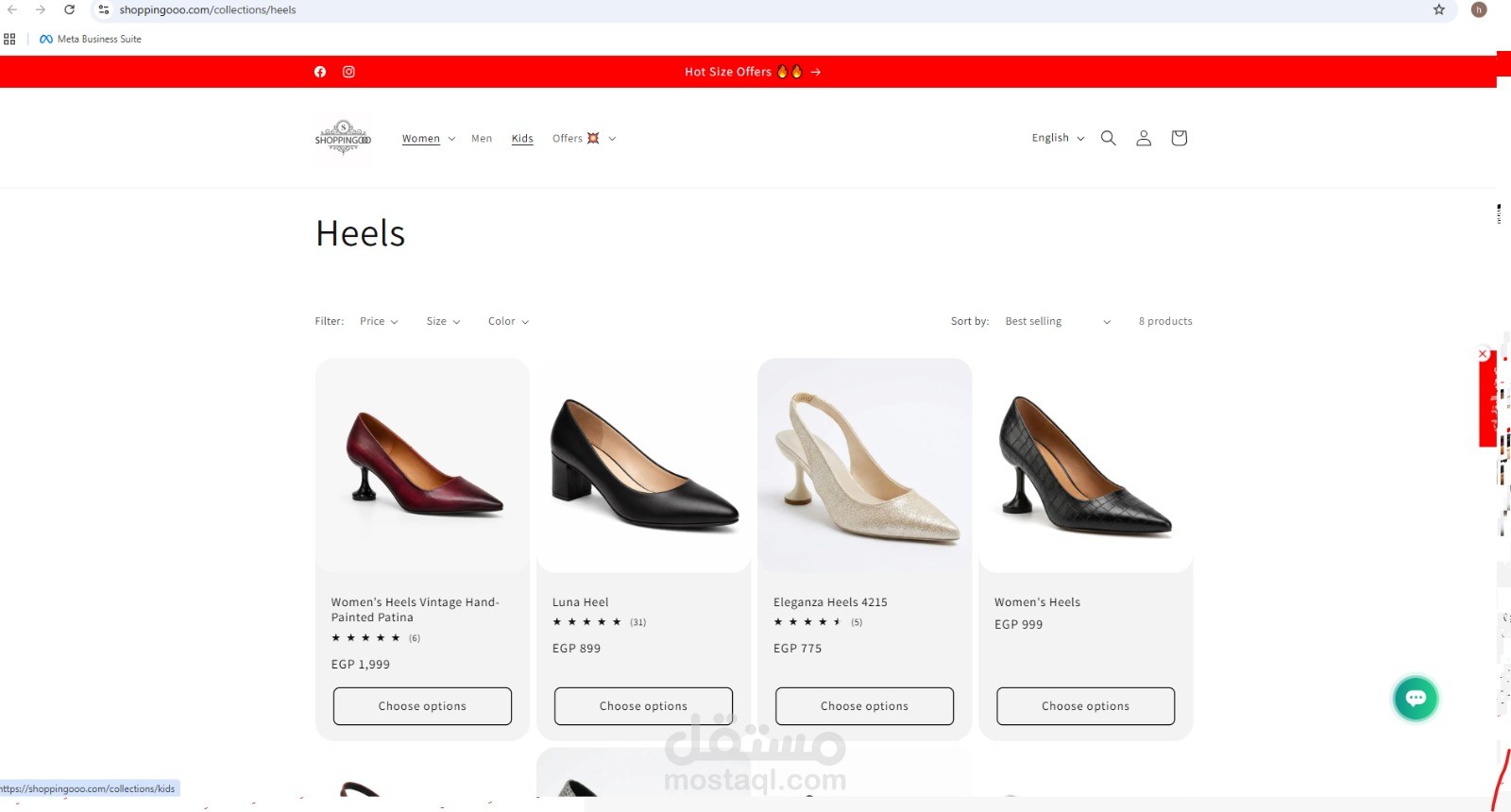Open the Meta Business Suite bookmark
The image size is (1511, 812).
coord(91,39)
